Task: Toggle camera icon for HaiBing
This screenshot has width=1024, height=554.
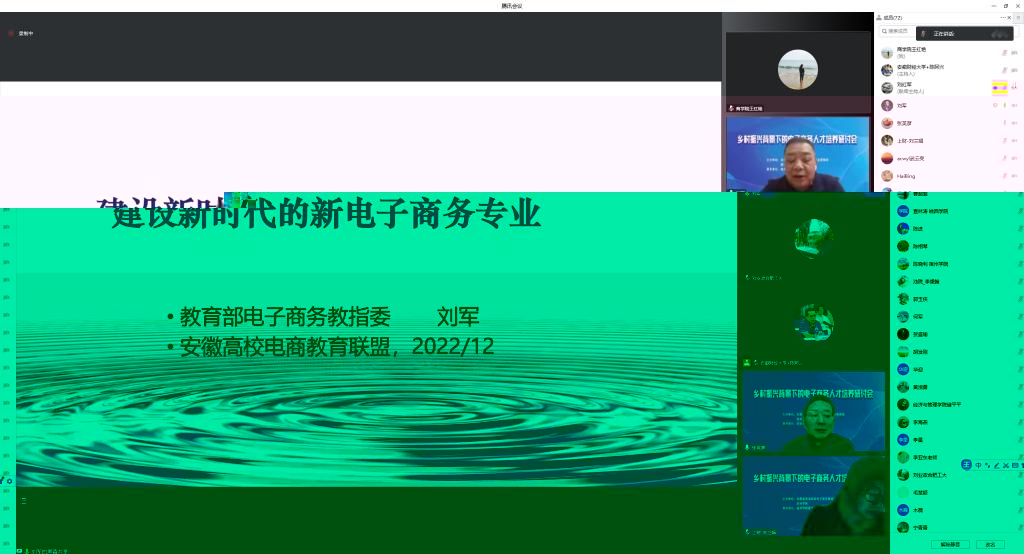Action: pyautogui.click(x=1015, y=176)
